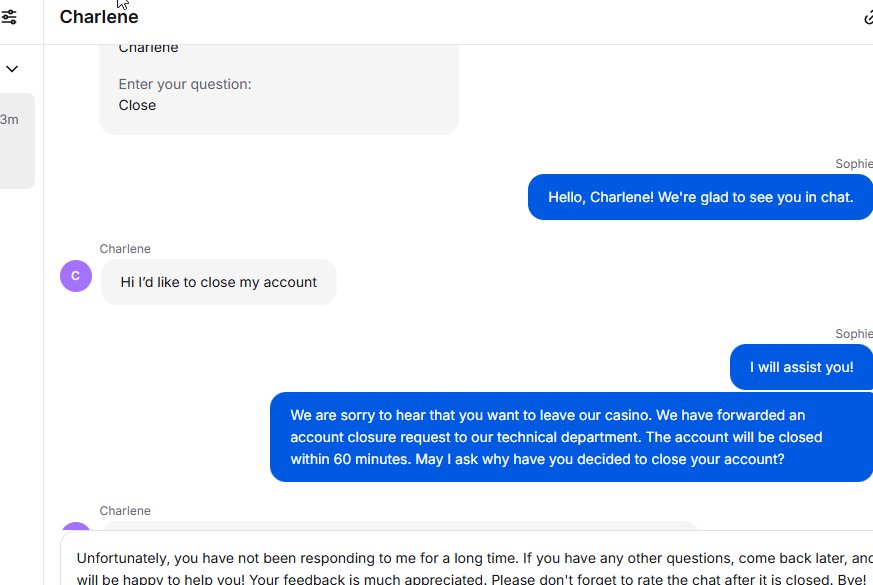Open the chat filter sliders icon
Image resolution: width=873 pixels, height=585 pixels.
(9, 17)
